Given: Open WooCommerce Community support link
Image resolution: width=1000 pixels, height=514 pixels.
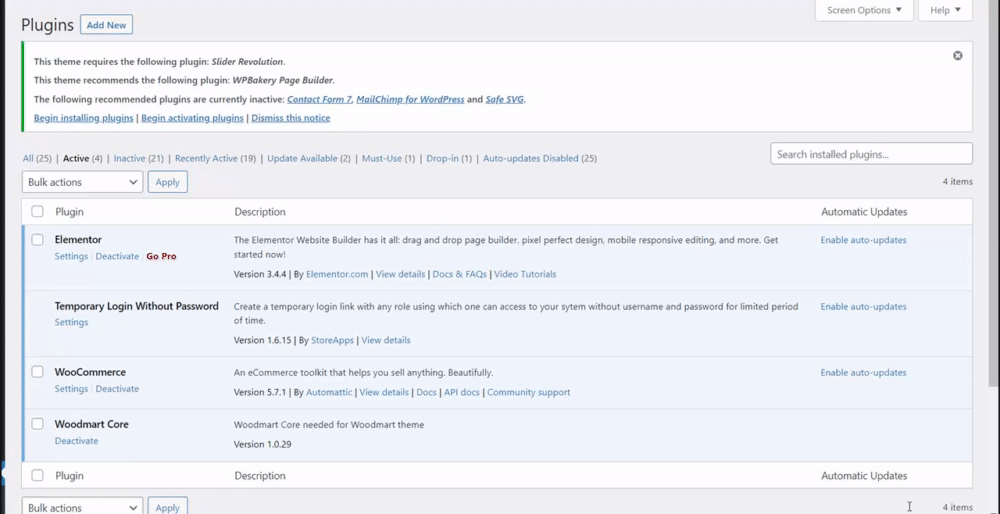Looking at the screenshot, I should point(529,392).
